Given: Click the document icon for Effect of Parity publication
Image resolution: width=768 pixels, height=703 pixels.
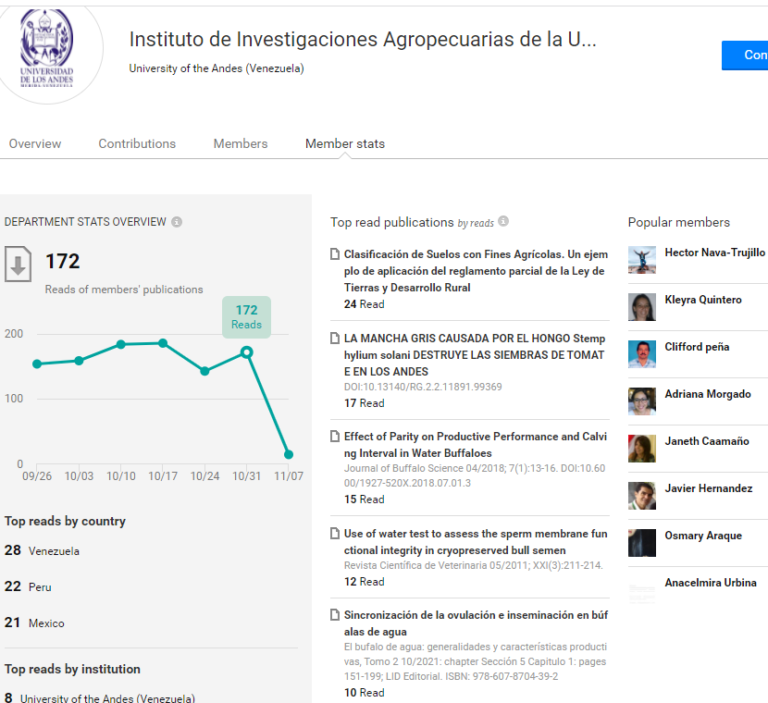Looking at the screenshot, I should [x=335, y=436].
